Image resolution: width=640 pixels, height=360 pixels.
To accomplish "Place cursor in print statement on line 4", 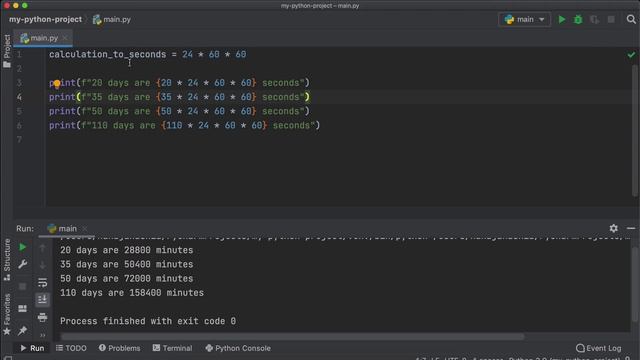I will [x=179, y=97].
